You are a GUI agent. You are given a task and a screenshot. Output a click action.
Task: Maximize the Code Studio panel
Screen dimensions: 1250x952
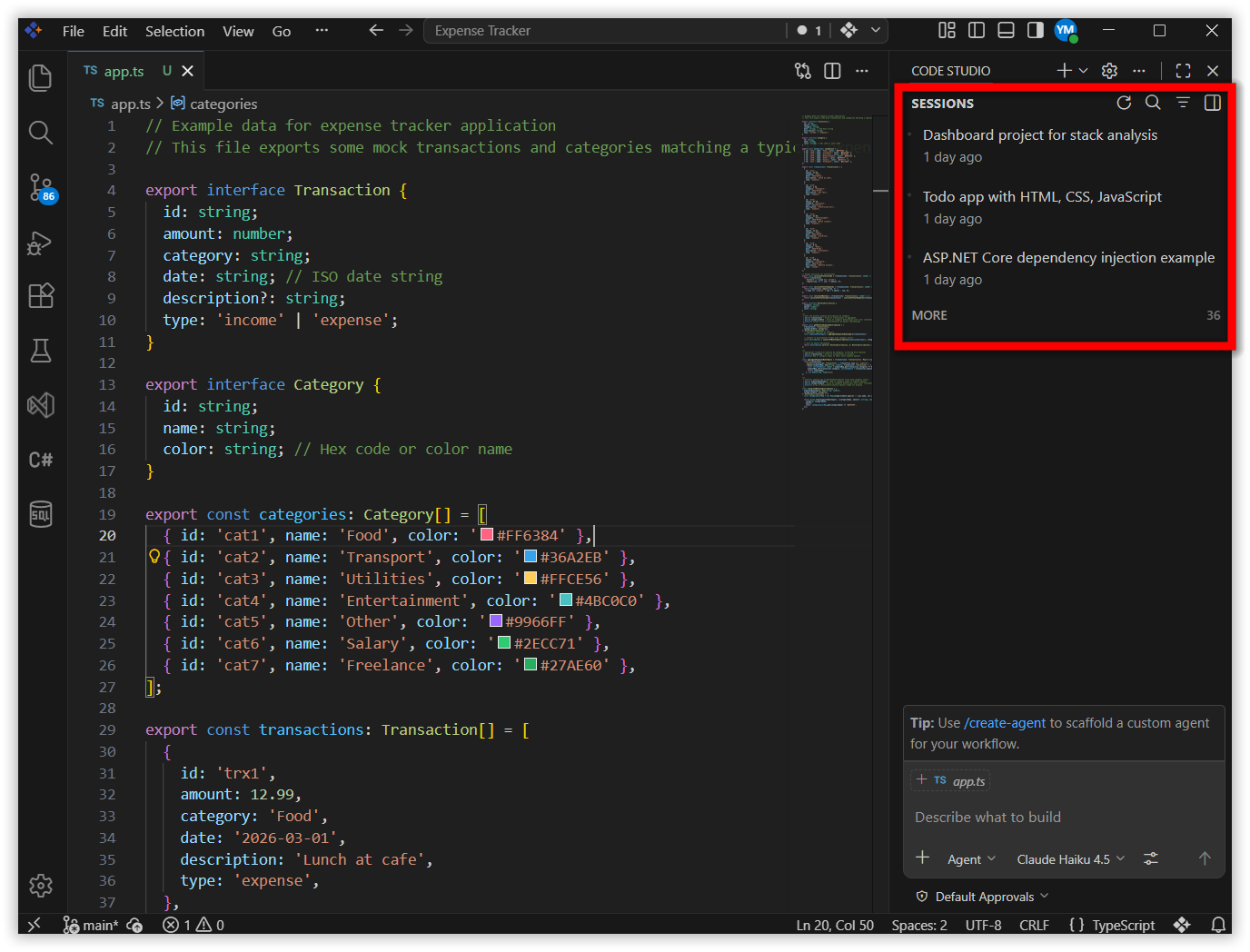pyautogui.click(x=1183, y=70)
